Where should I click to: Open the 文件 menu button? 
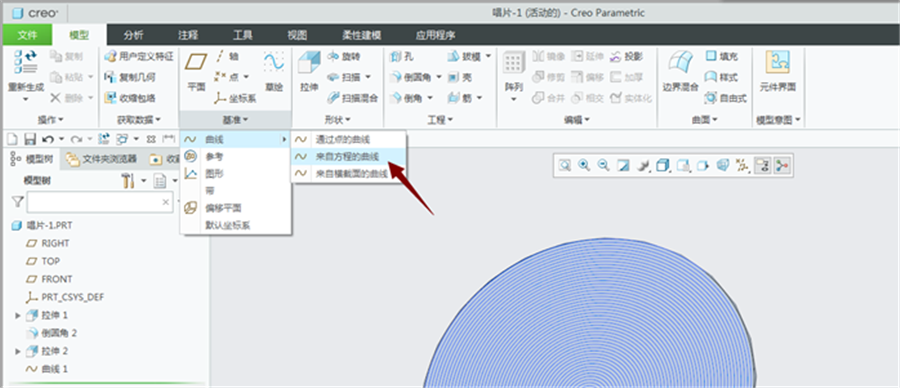pos(27,35)
